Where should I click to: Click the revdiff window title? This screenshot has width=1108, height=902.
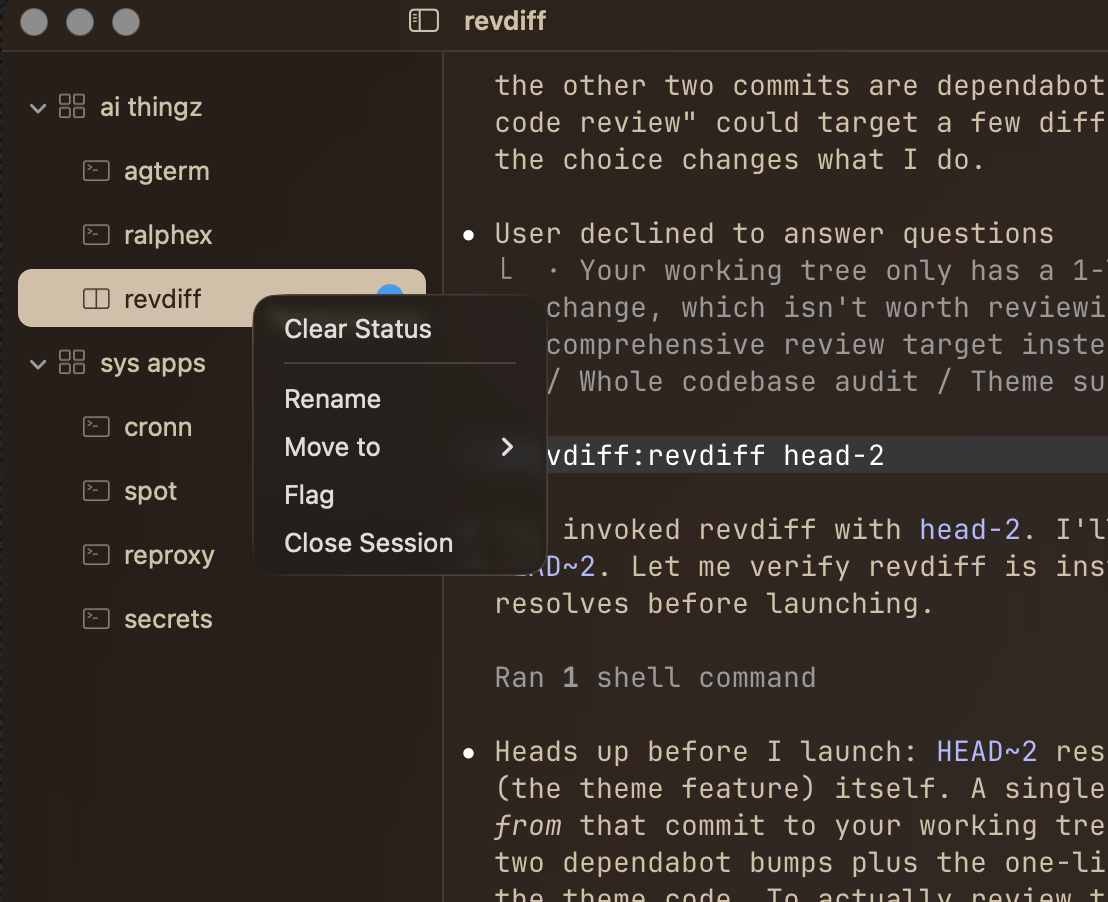(505, 21)
